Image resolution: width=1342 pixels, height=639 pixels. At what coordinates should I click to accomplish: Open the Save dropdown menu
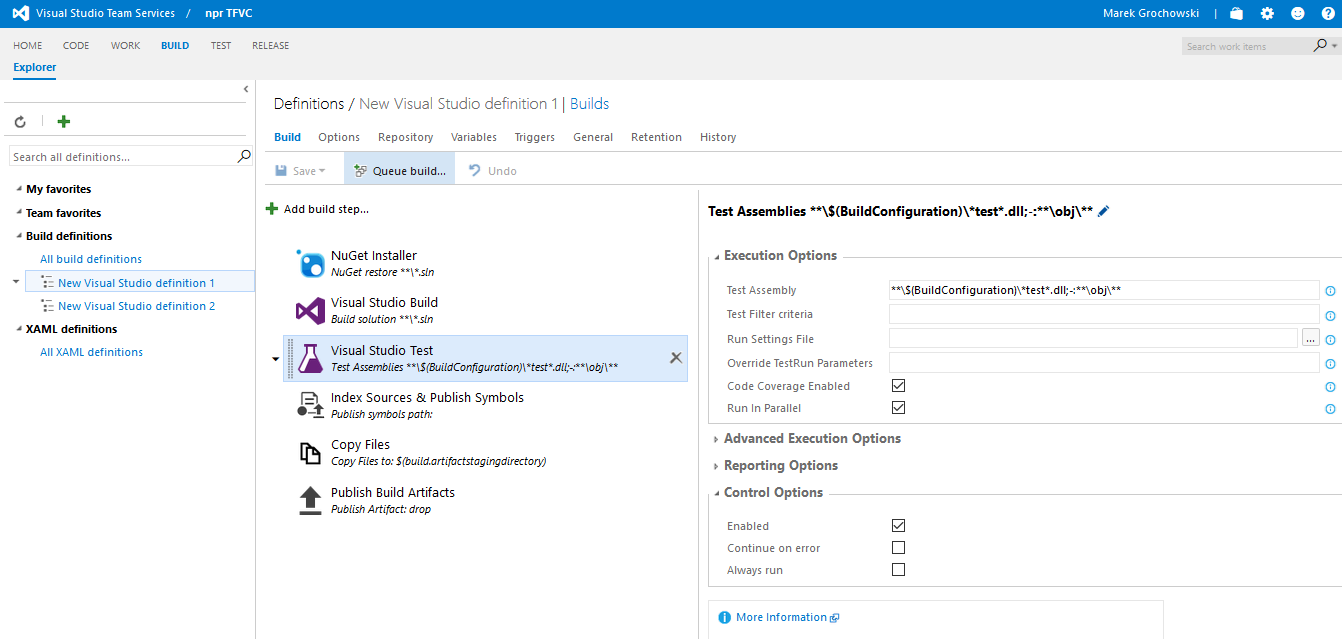[x=322, y=171]
